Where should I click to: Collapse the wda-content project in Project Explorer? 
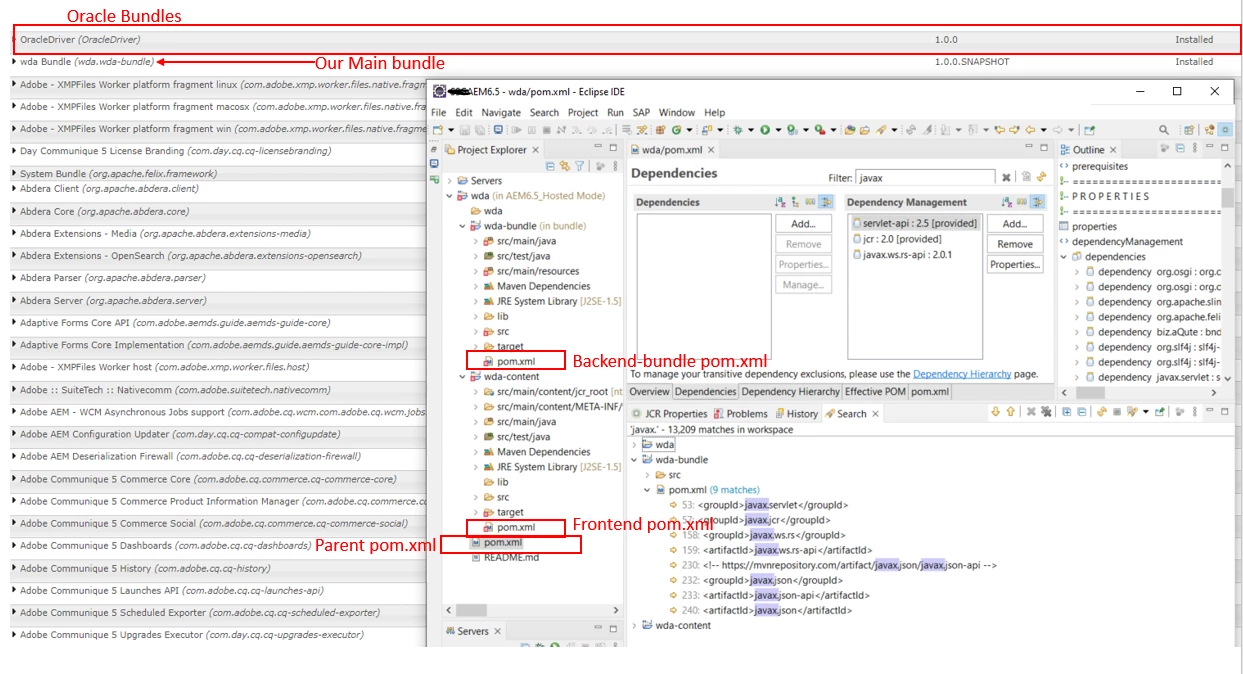coord(463,377)
